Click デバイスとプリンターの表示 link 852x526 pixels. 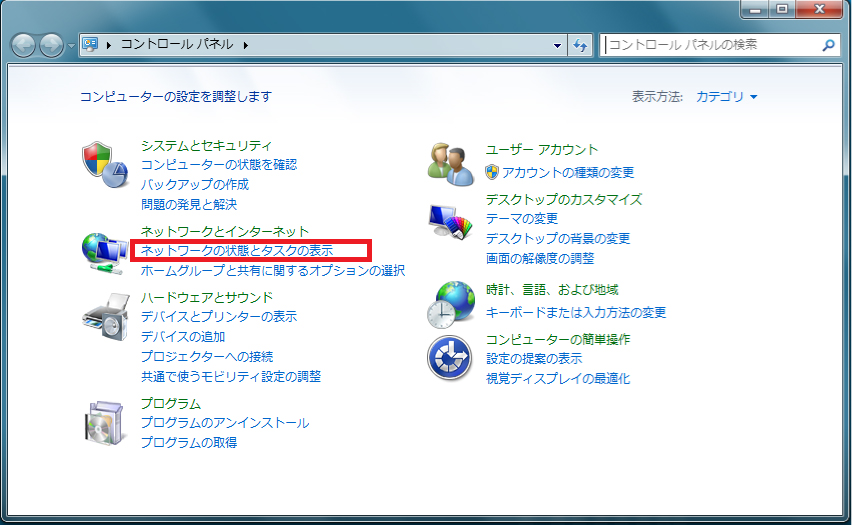tap(219, 316)
